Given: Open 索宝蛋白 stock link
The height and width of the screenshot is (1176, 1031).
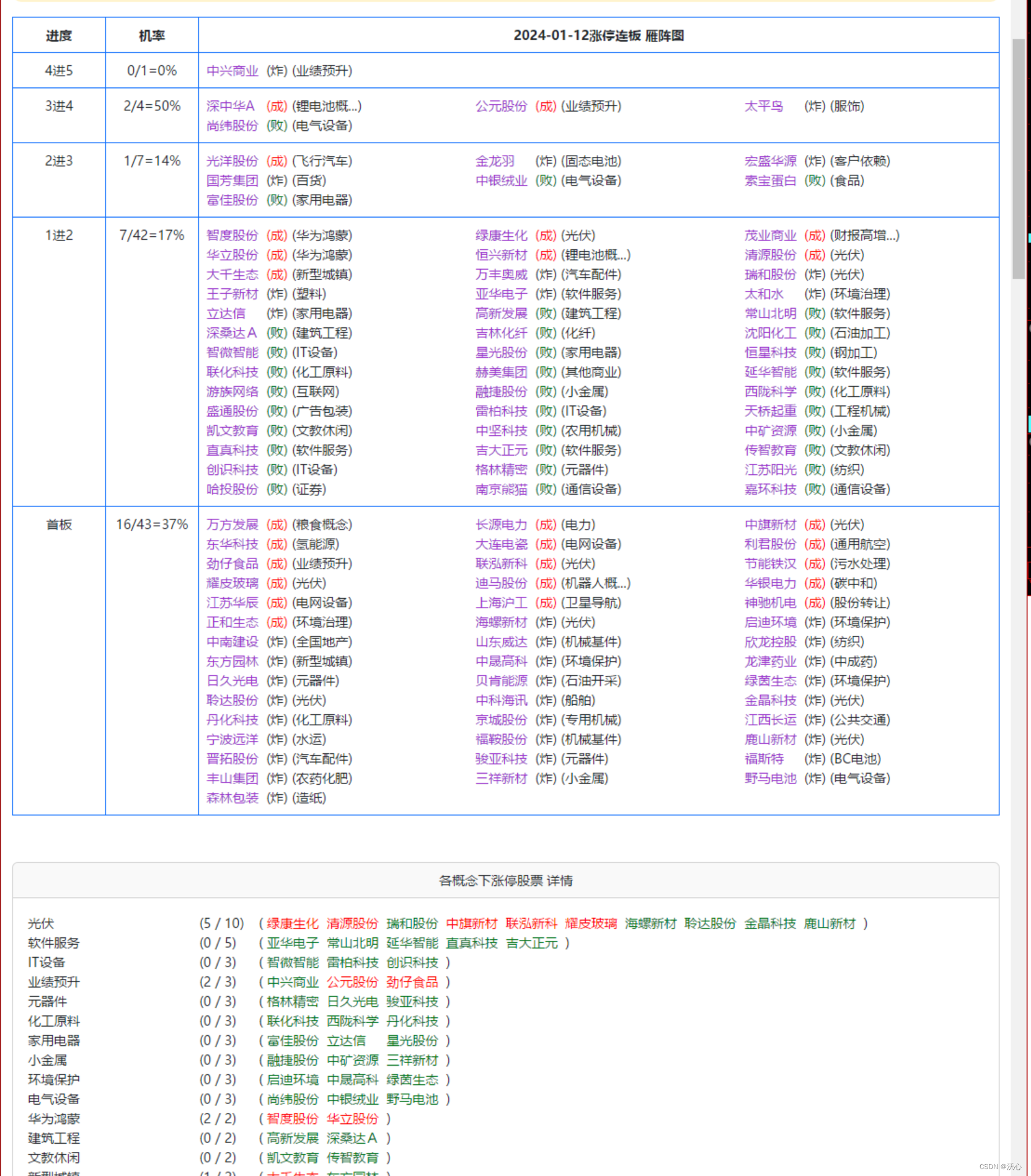Looking at the screenshot, I should click(771, 180).
